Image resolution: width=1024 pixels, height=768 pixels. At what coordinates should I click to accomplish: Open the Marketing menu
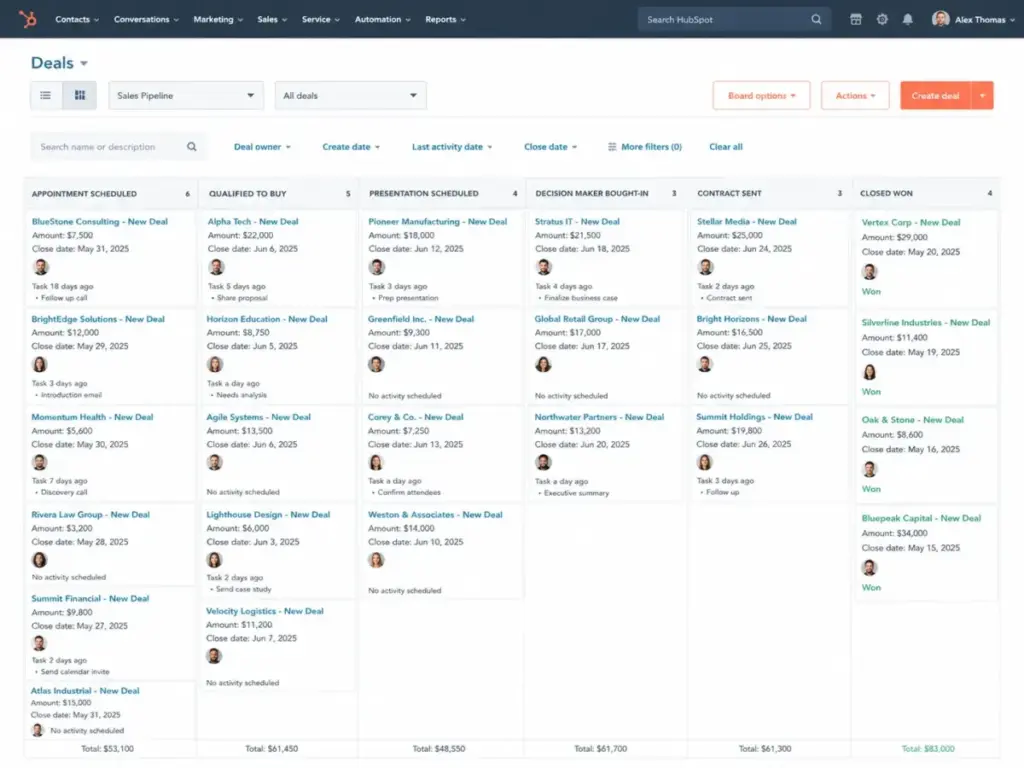click(x=218, y=20)
